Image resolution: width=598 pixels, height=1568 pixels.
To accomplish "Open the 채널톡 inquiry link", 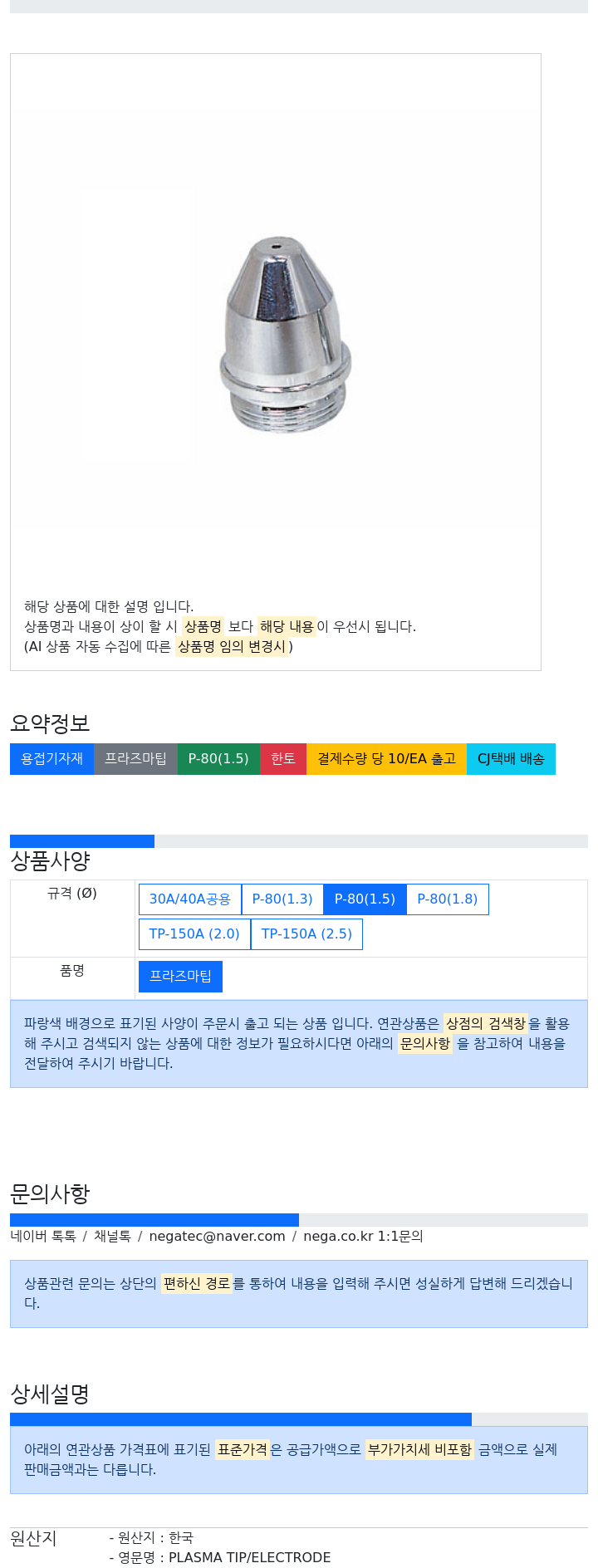I will [112, 1237].
